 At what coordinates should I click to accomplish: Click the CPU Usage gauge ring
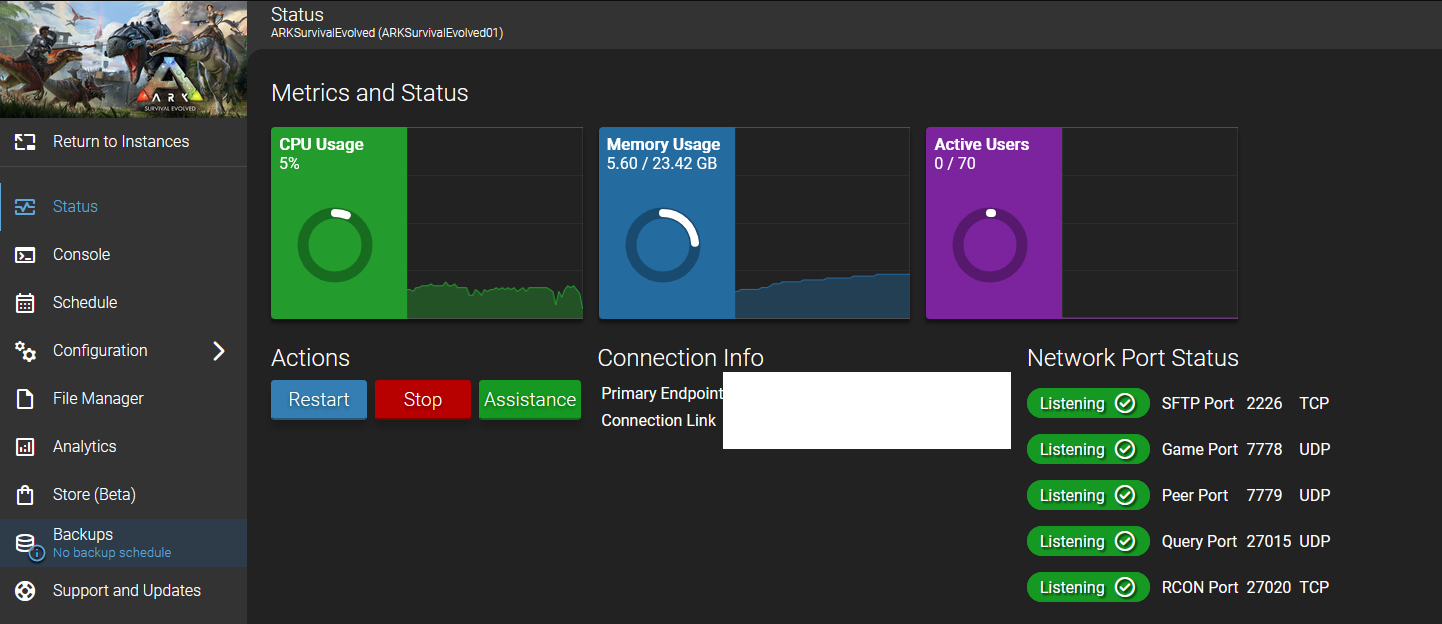click(x=335, y=245)
